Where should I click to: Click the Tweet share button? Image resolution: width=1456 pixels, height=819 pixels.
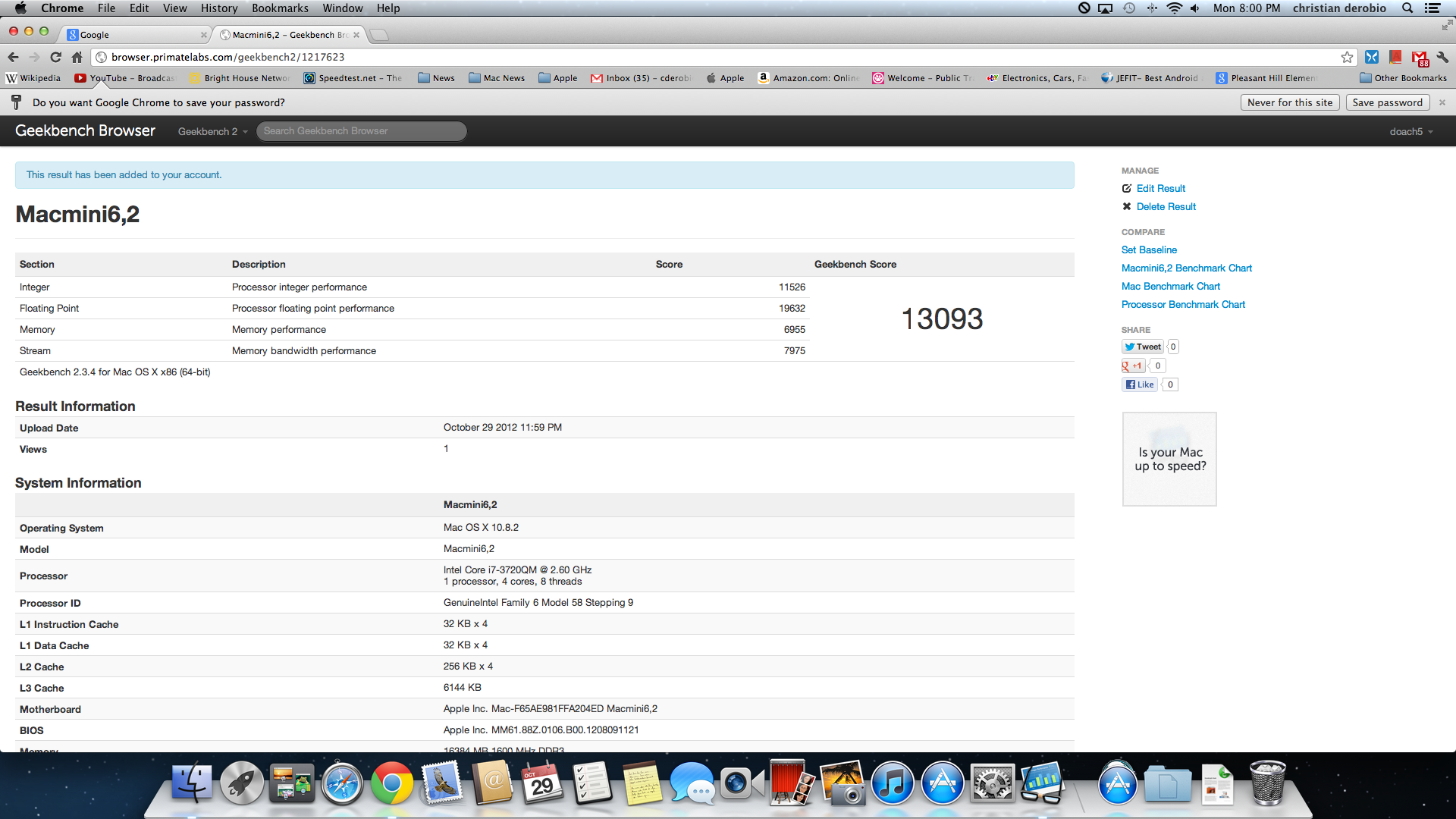tap(1143, 347)
